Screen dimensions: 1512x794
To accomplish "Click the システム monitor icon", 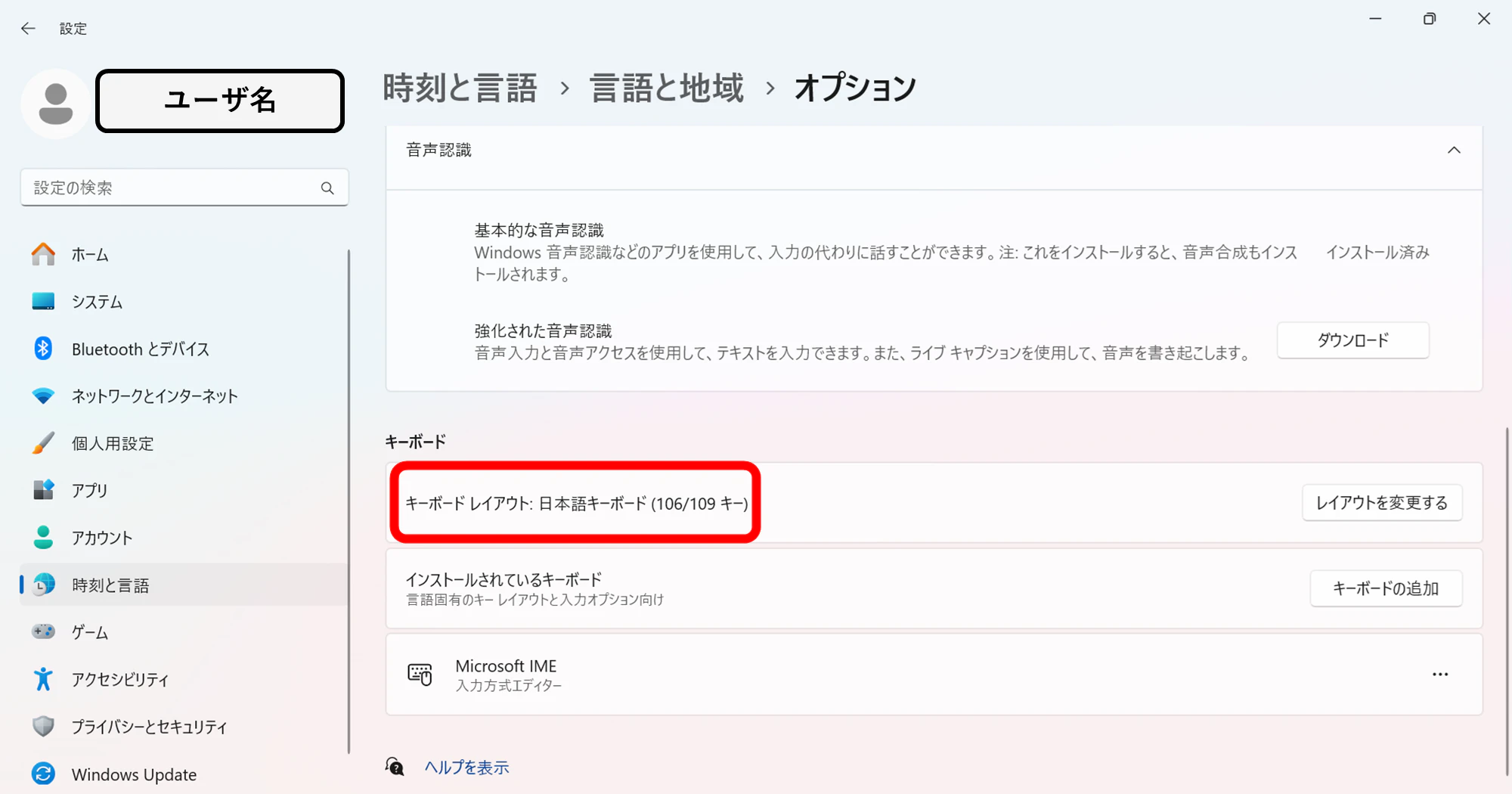I will tap(43, 301).
